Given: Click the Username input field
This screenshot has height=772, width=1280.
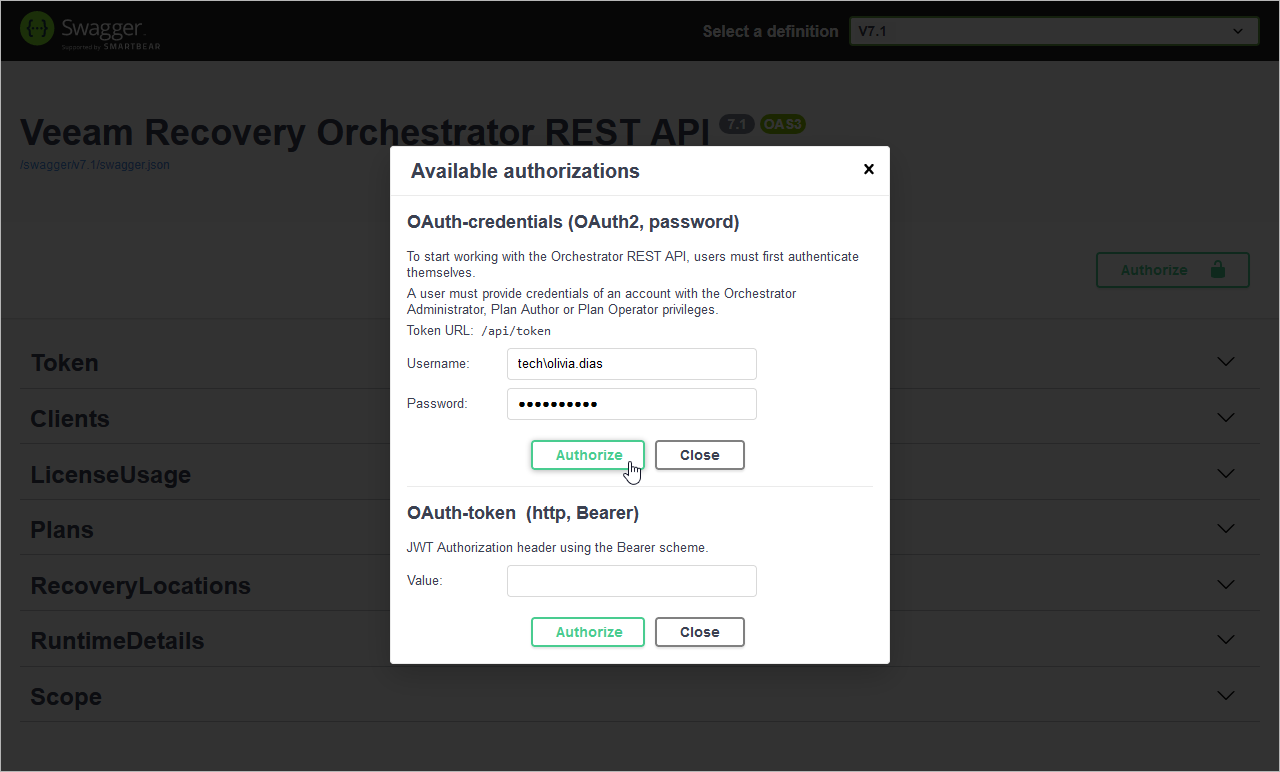Looking at the screenshot, I should point(632,364).
